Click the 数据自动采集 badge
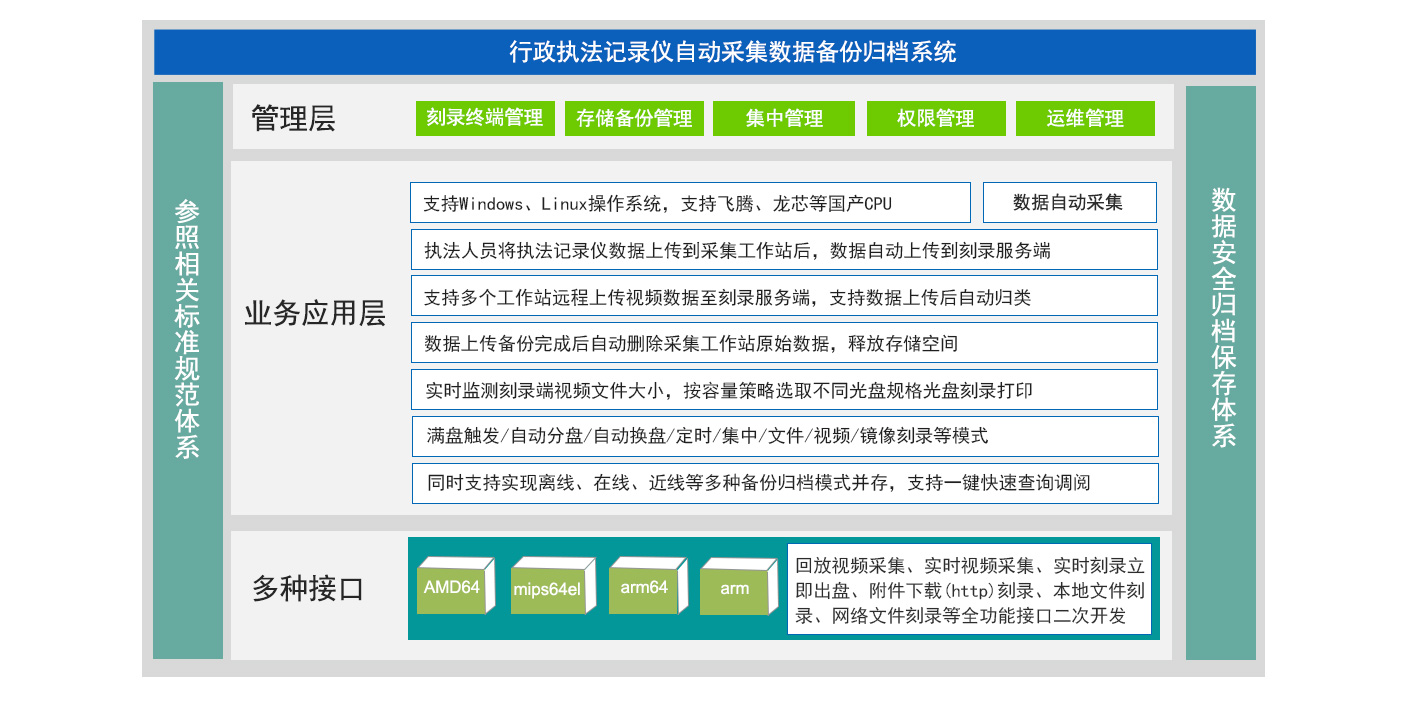The image size is (1404, 714). pyautogui.click(x=1070, y=202)
